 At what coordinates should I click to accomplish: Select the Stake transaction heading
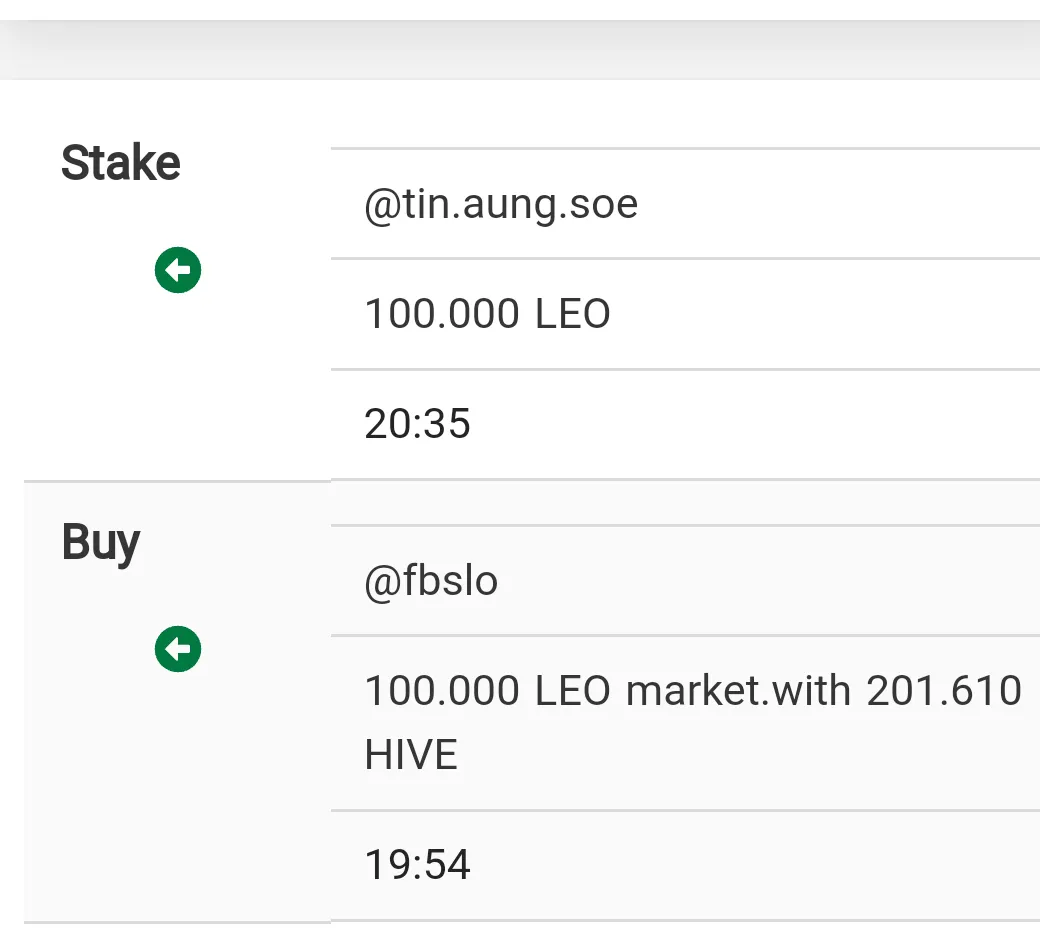click(121, 163)
